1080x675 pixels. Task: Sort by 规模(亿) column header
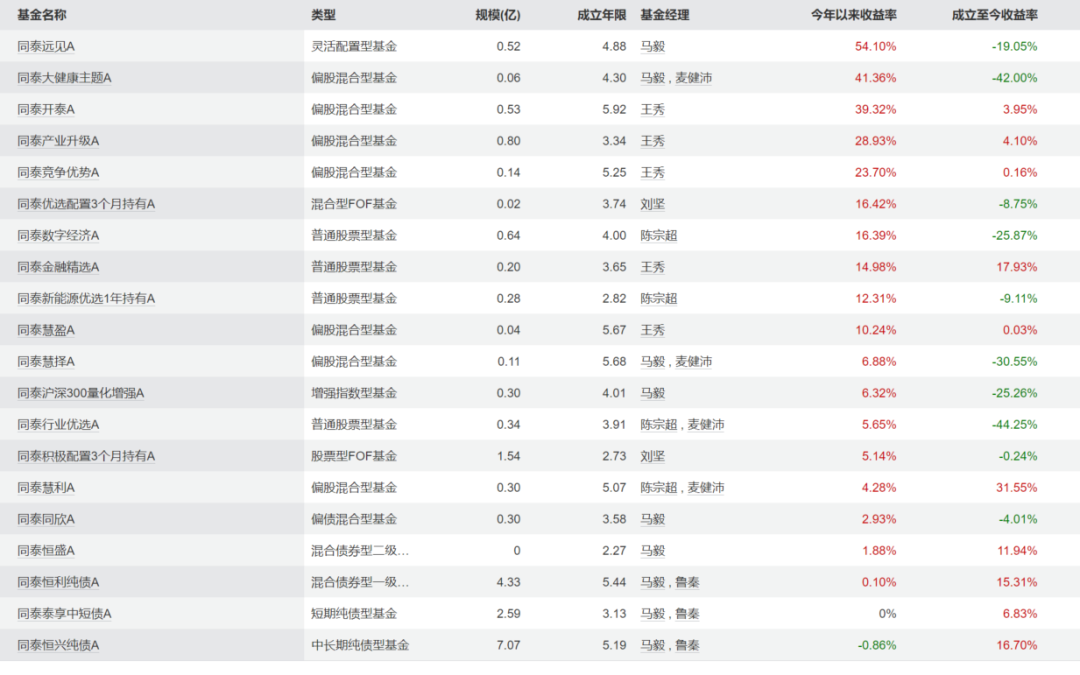click(x=498, y=15)
